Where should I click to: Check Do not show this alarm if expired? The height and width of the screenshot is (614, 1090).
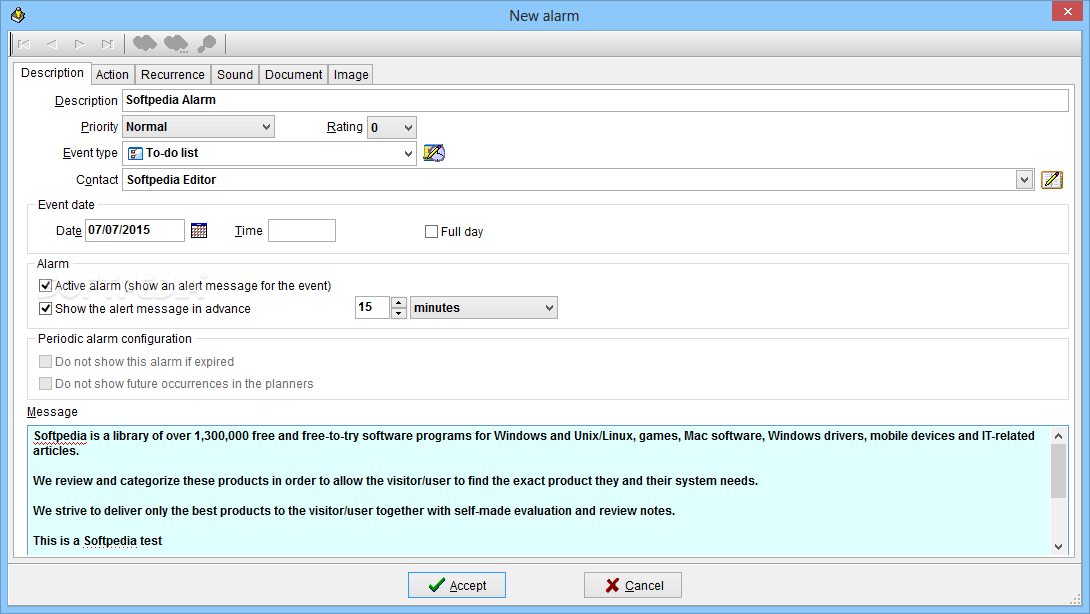click(x=45, y=362)
